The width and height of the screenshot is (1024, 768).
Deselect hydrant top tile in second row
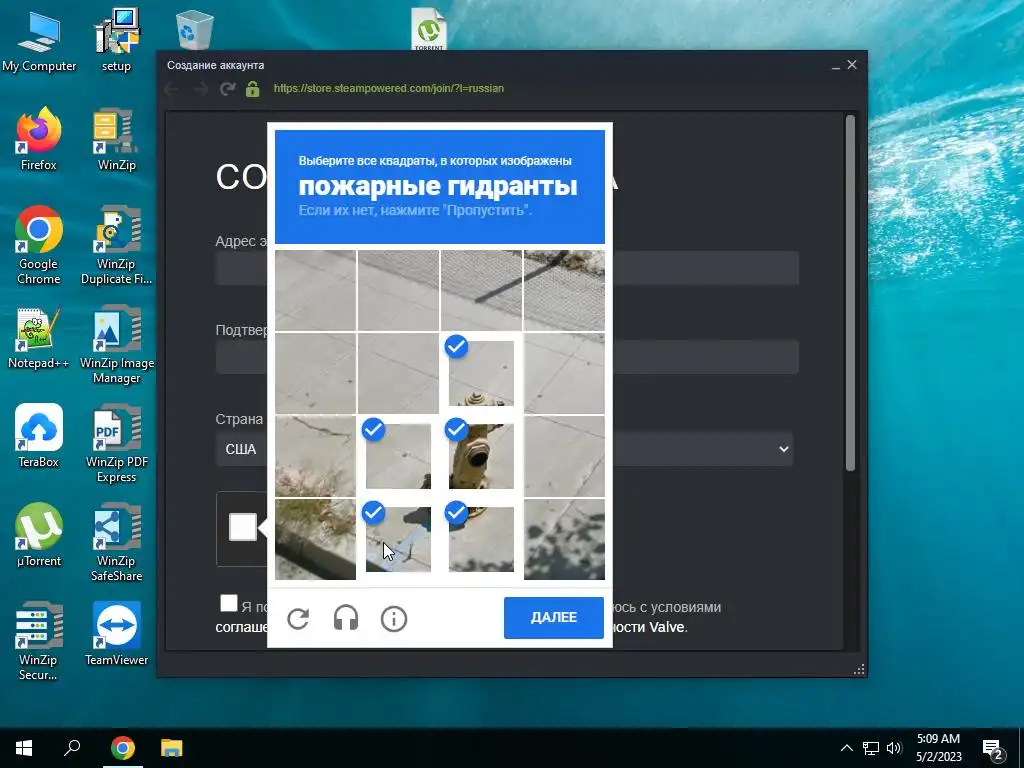pyautogui.click(x=481, y=374)
